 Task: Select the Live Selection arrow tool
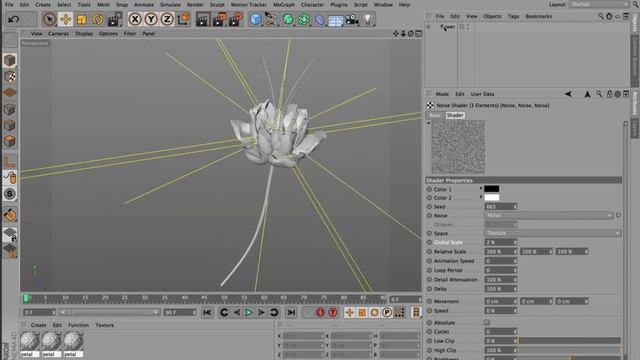coord(49,19)
